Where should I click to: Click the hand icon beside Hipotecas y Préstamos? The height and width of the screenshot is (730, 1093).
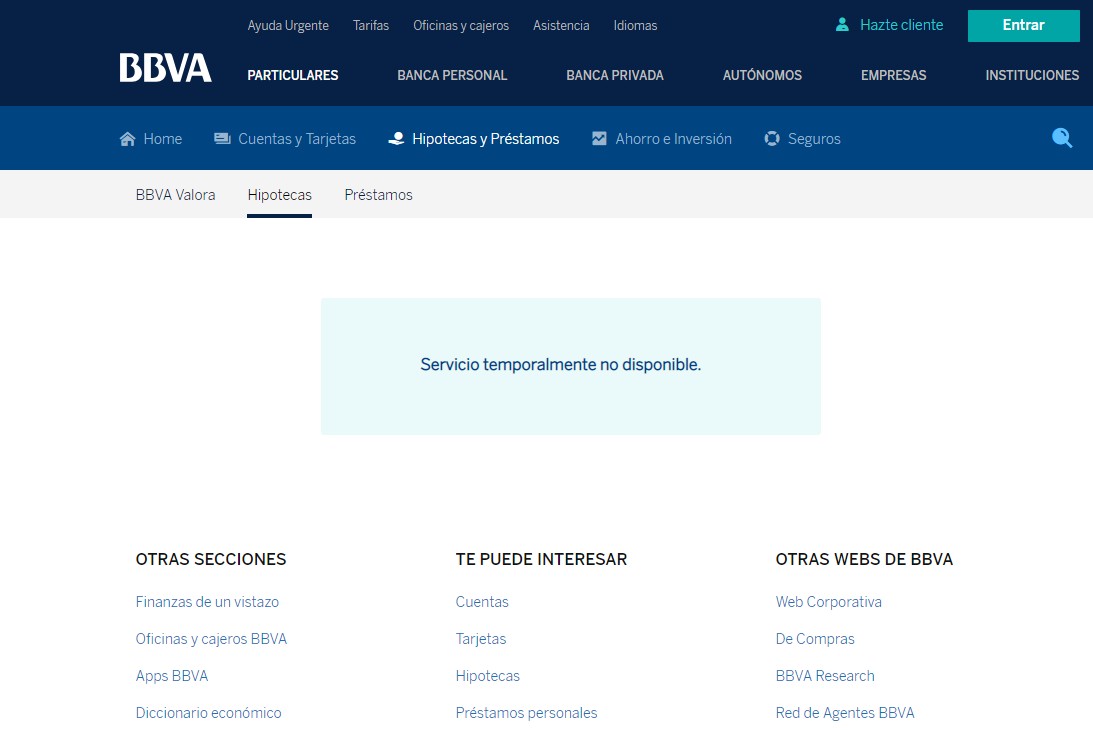[x=396, y=139]
